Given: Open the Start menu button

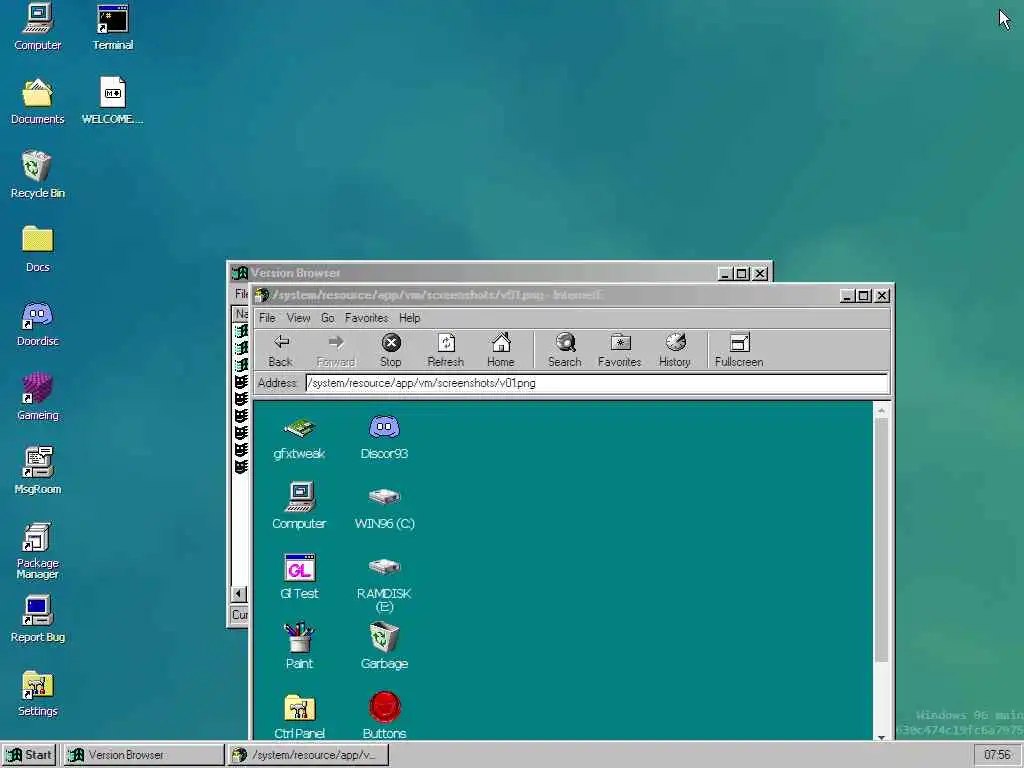Looking at the screenshot, I should [x=29, y=755].
